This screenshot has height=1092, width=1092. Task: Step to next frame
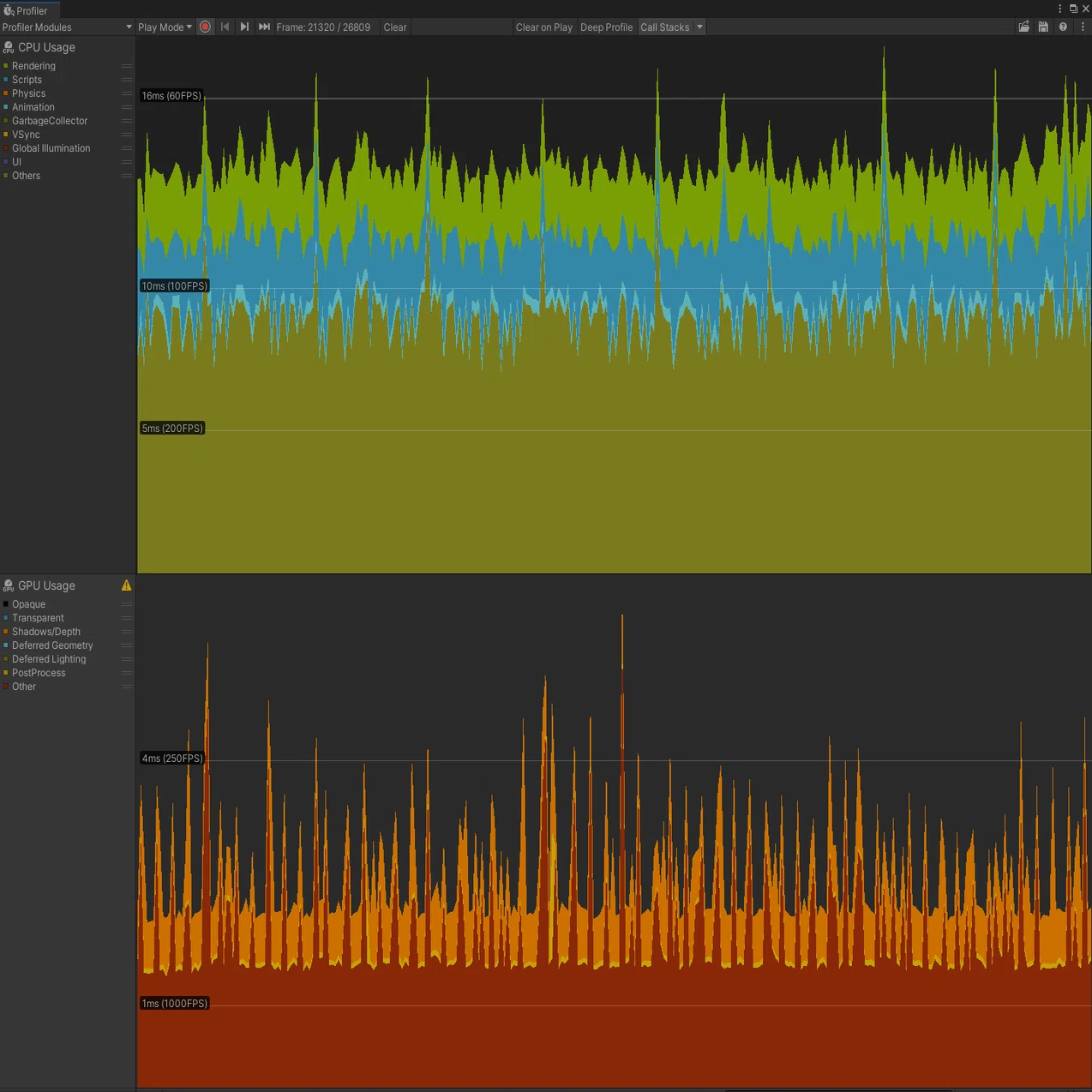[x=244, y=27]
